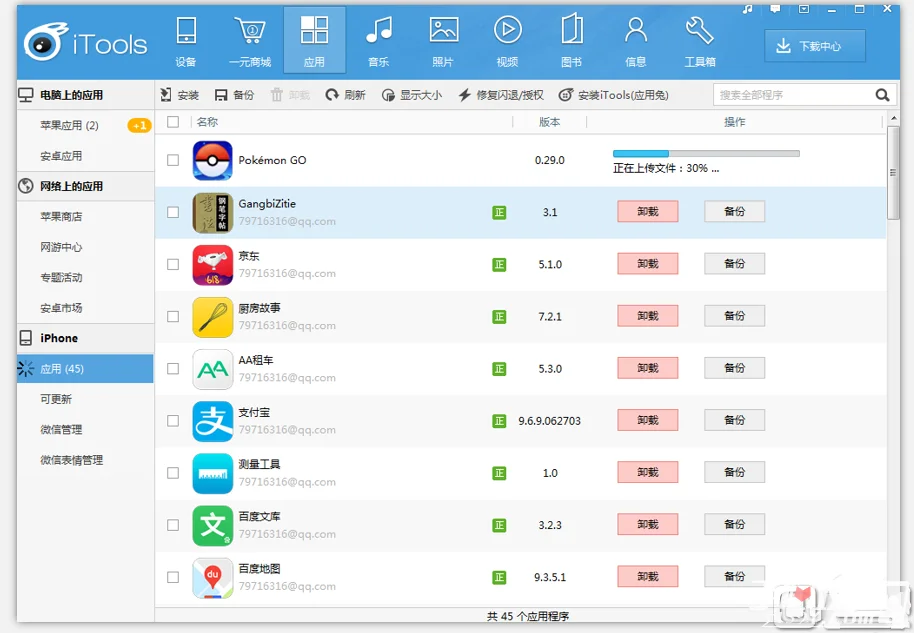Open the 下载中心 download center

click(x=815, y=46)
